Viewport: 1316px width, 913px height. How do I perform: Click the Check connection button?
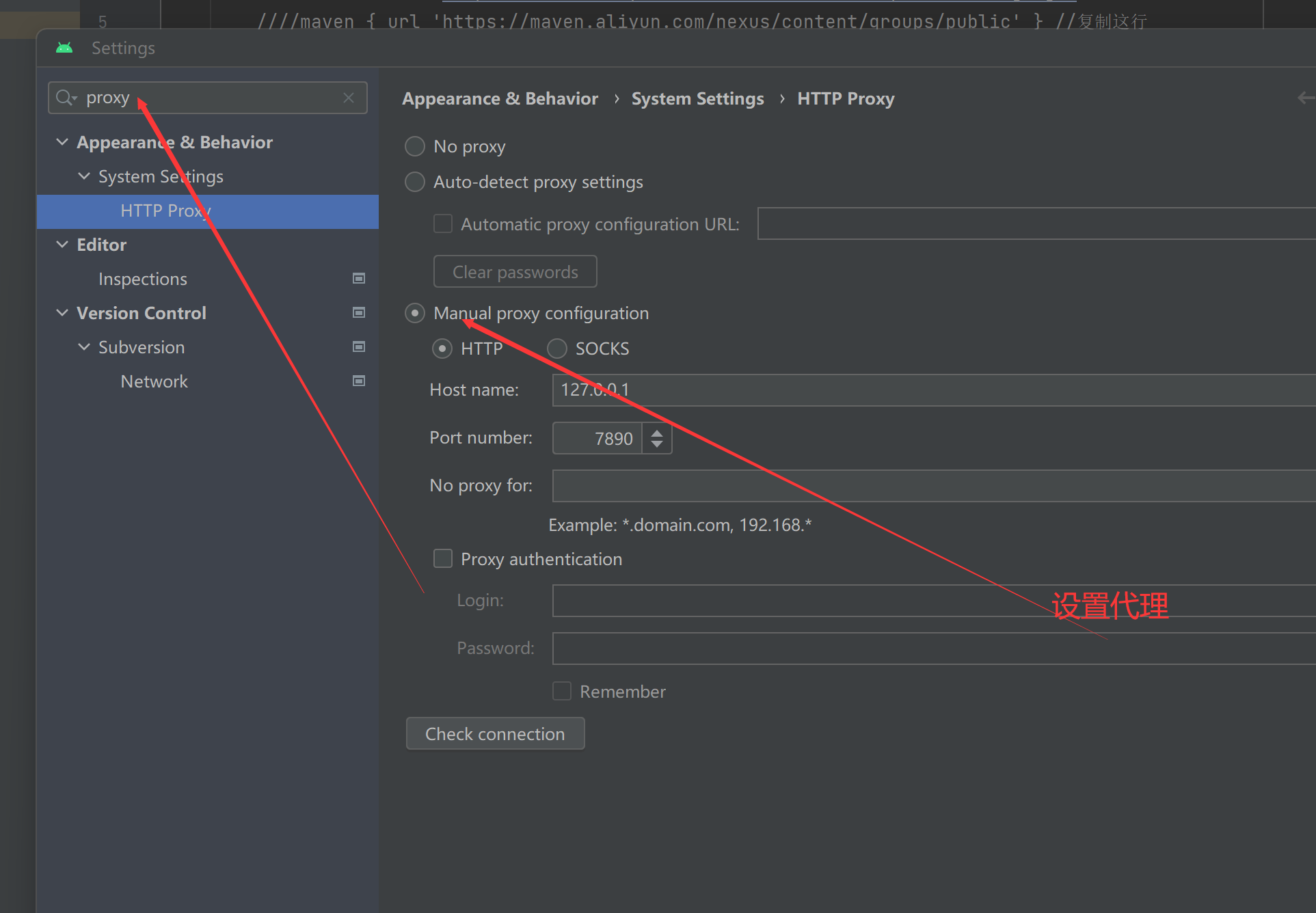click(496, 734)
